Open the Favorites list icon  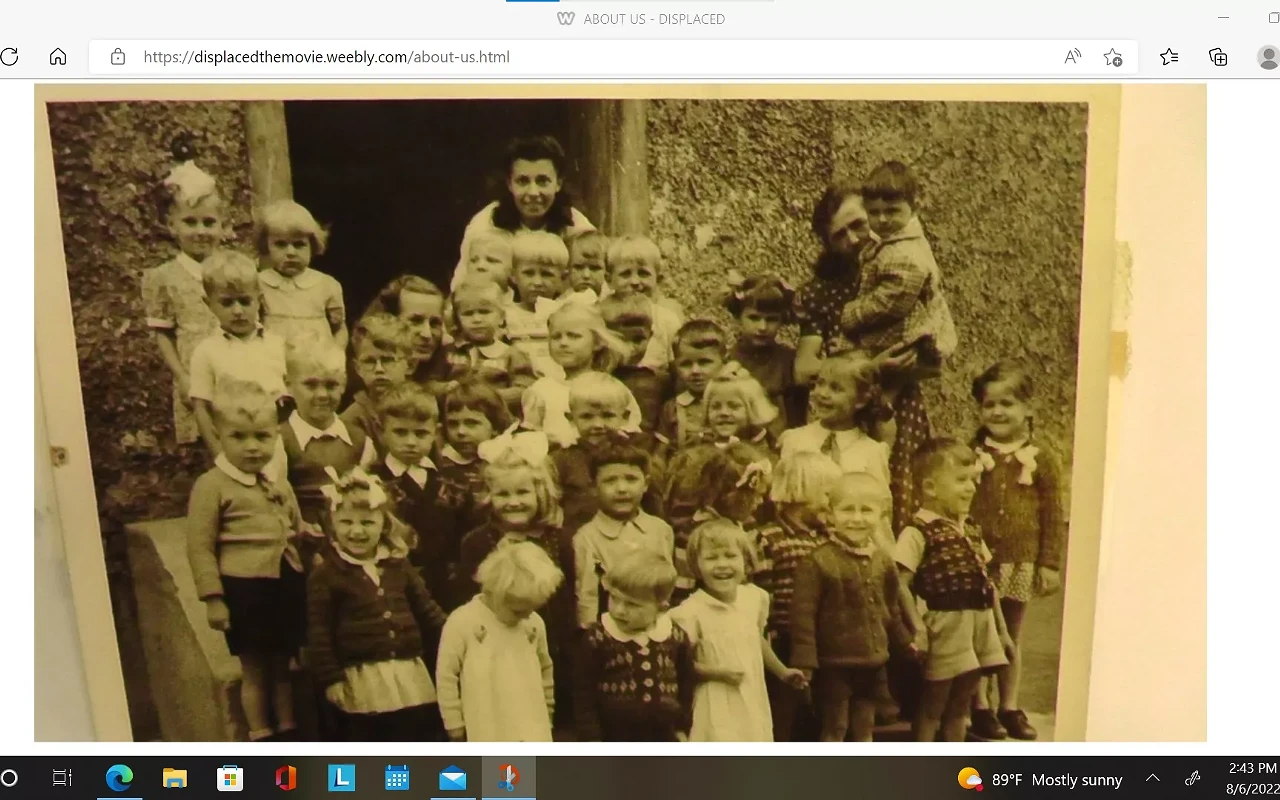(x=1169, y=57)
